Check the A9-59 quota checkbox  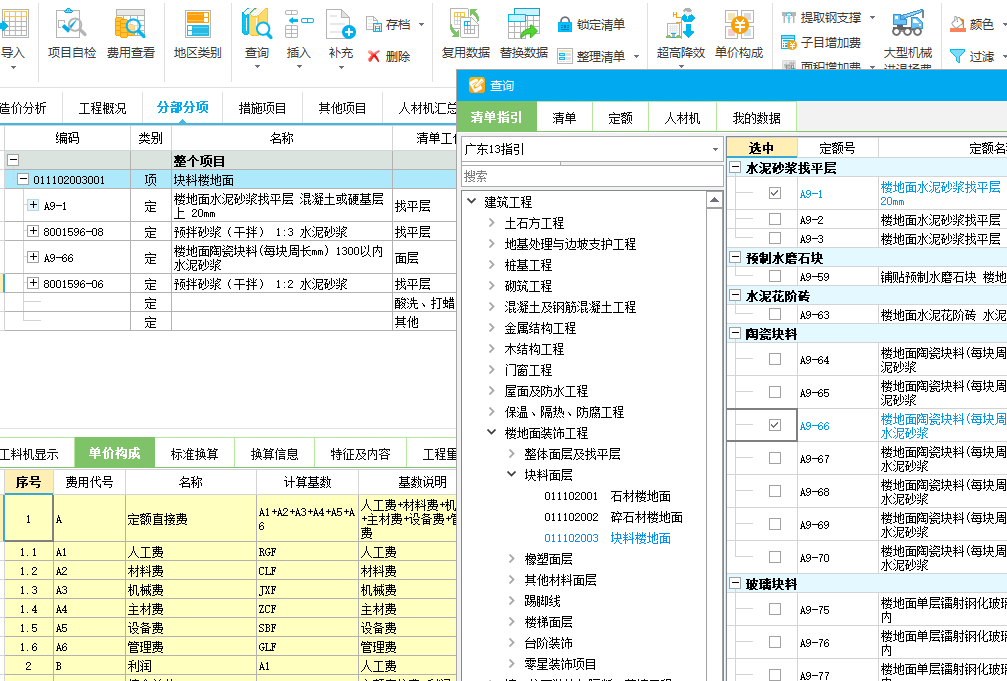point(775,276)
